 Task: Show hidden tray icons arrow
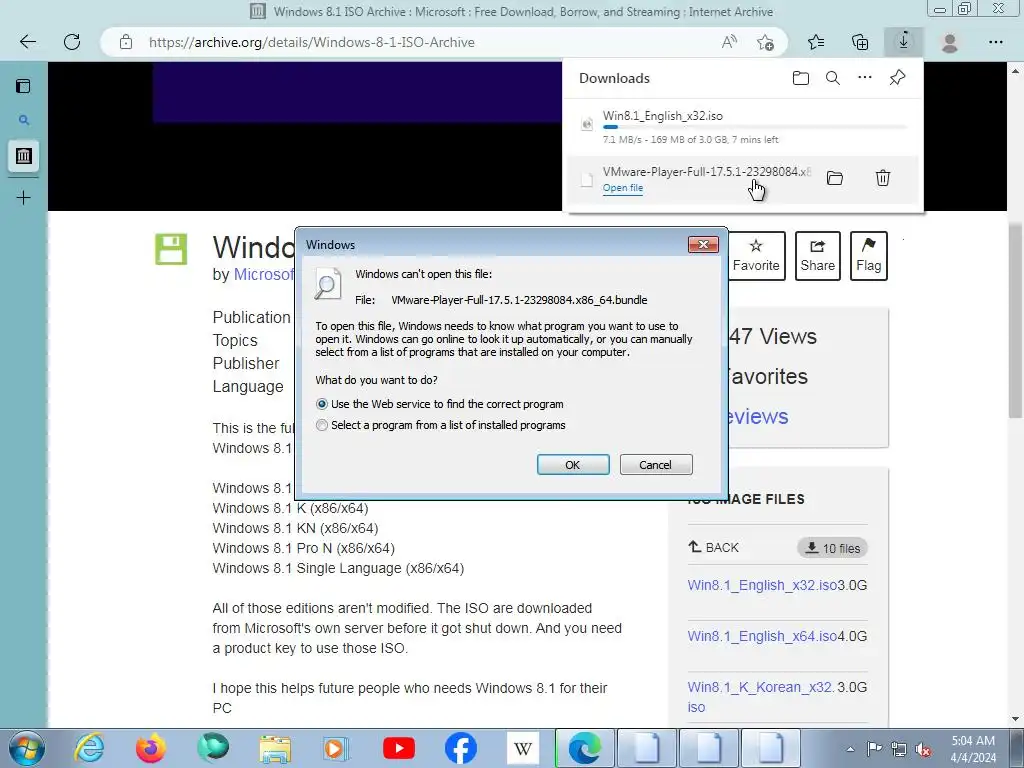[x=850, y=749]
